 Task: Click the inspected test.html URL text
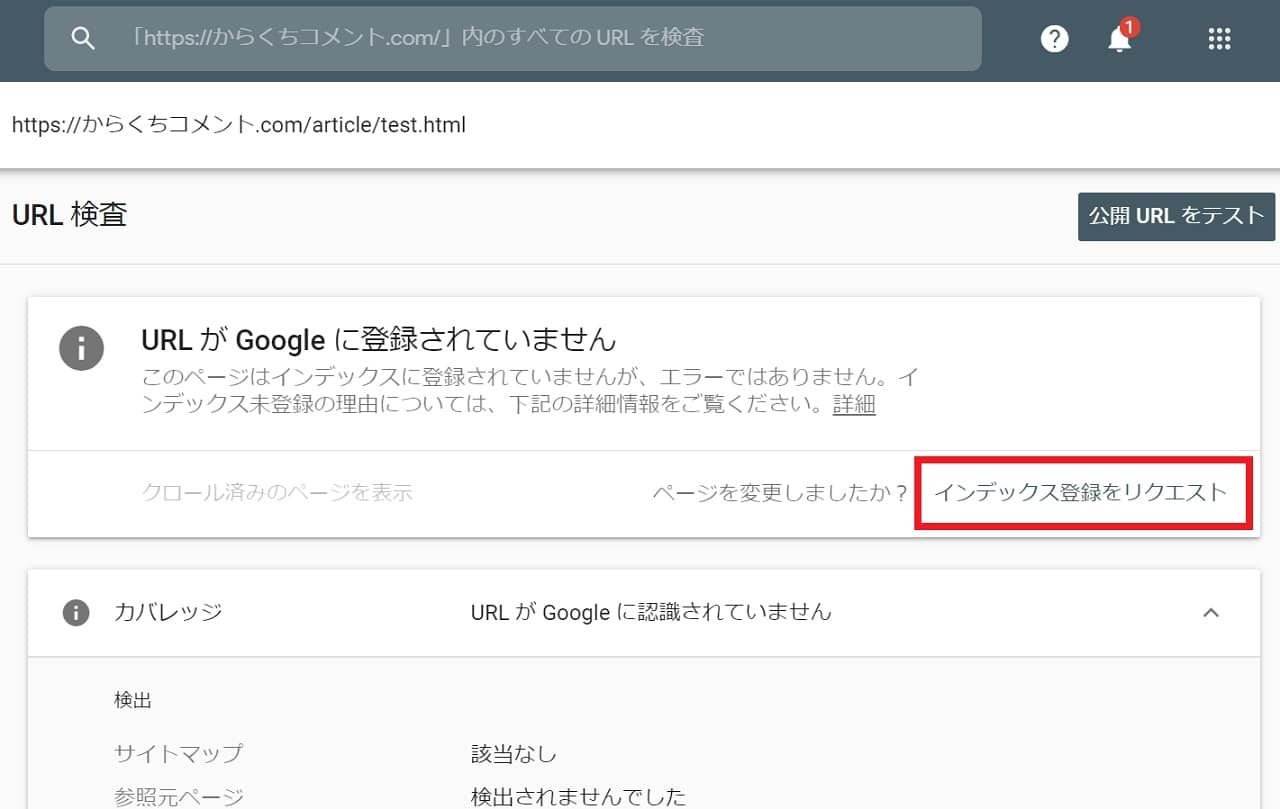tap(239, 126)
